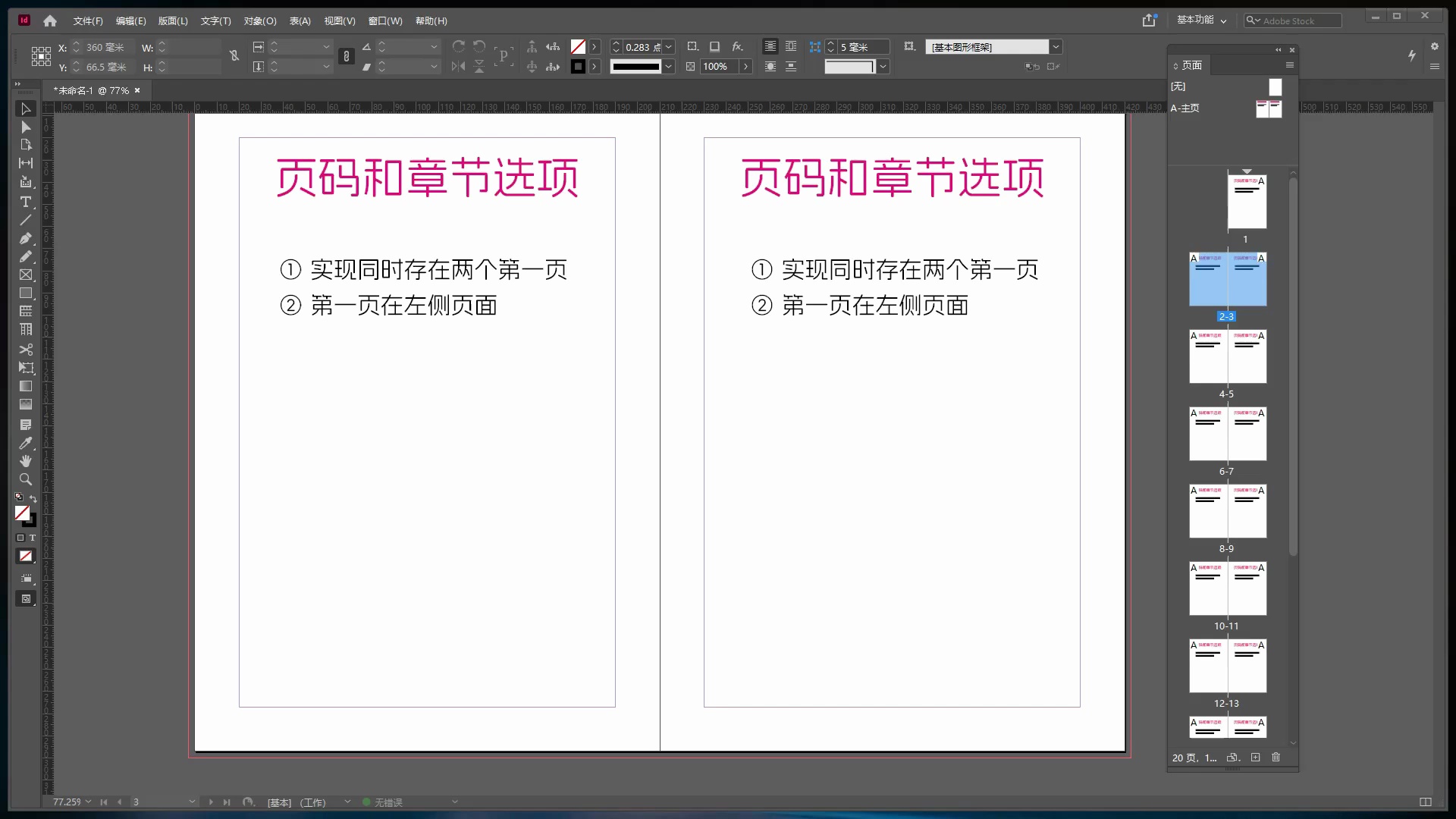Open the 基本功能 workspace switcher
1456x819 pixels.
tap(1201, 20)
